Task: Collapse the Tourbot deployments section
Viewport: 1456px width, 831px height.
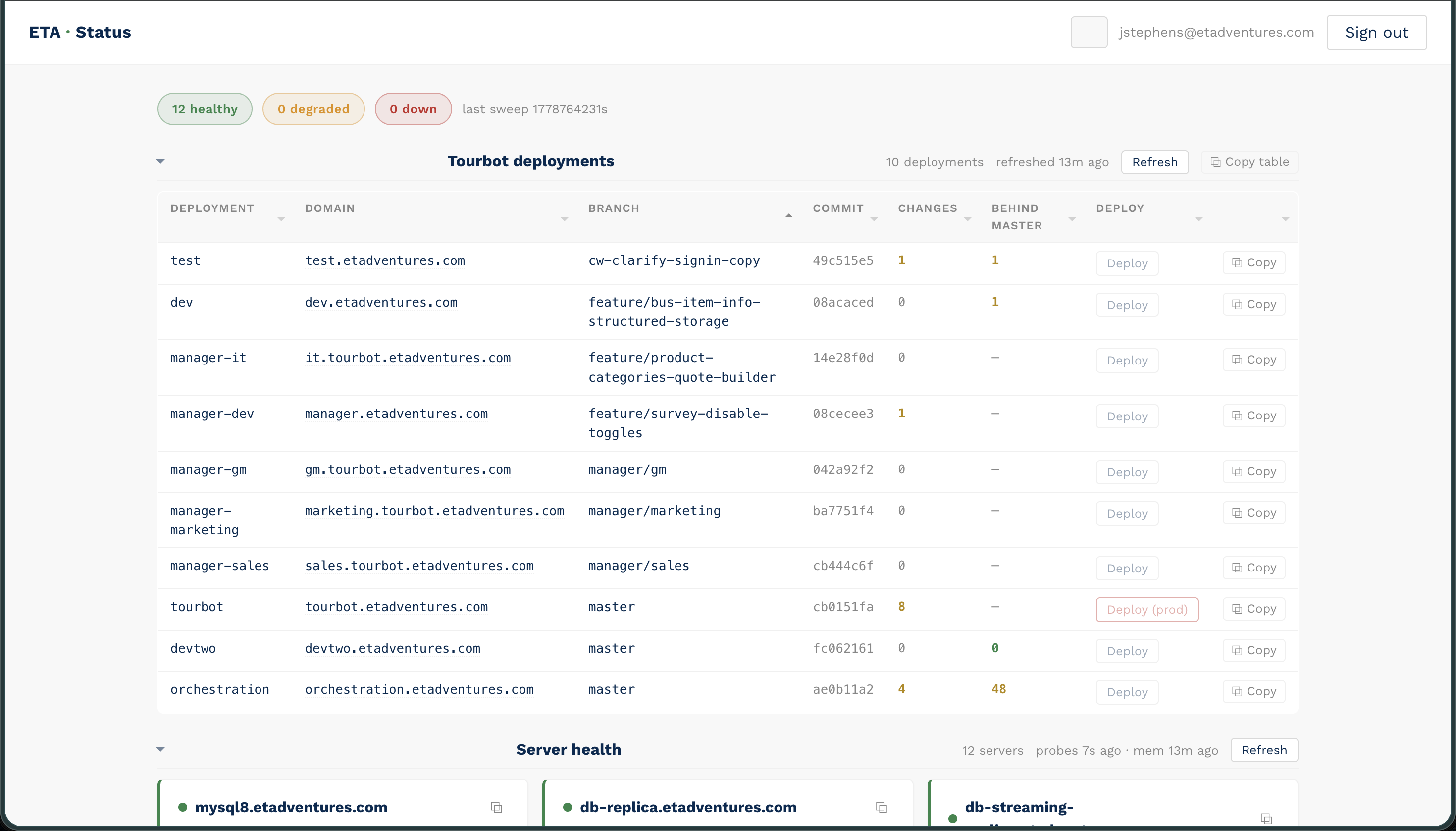Action: (x=160, y=161)
